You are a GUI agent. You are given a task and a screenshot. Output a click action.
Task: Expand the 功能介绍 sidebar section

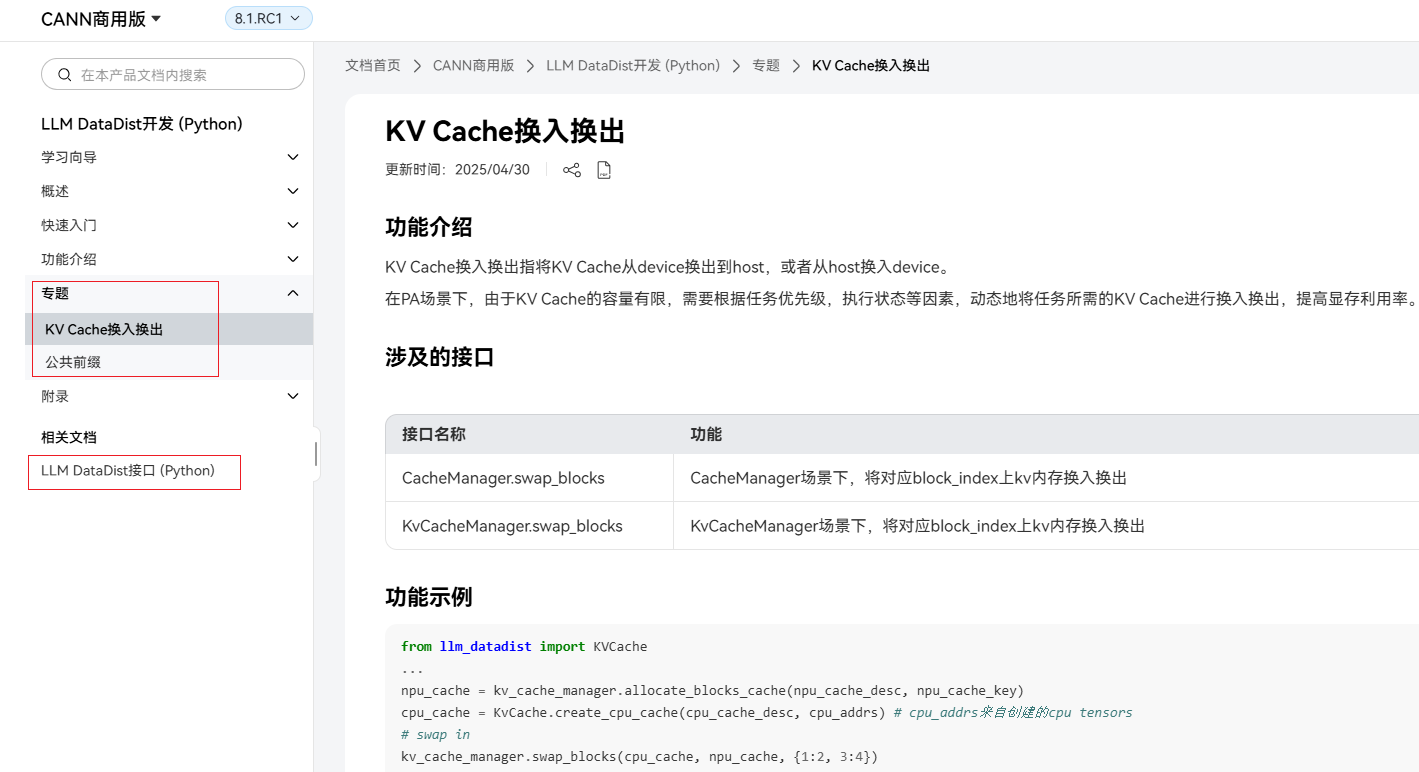click(293, 259)
